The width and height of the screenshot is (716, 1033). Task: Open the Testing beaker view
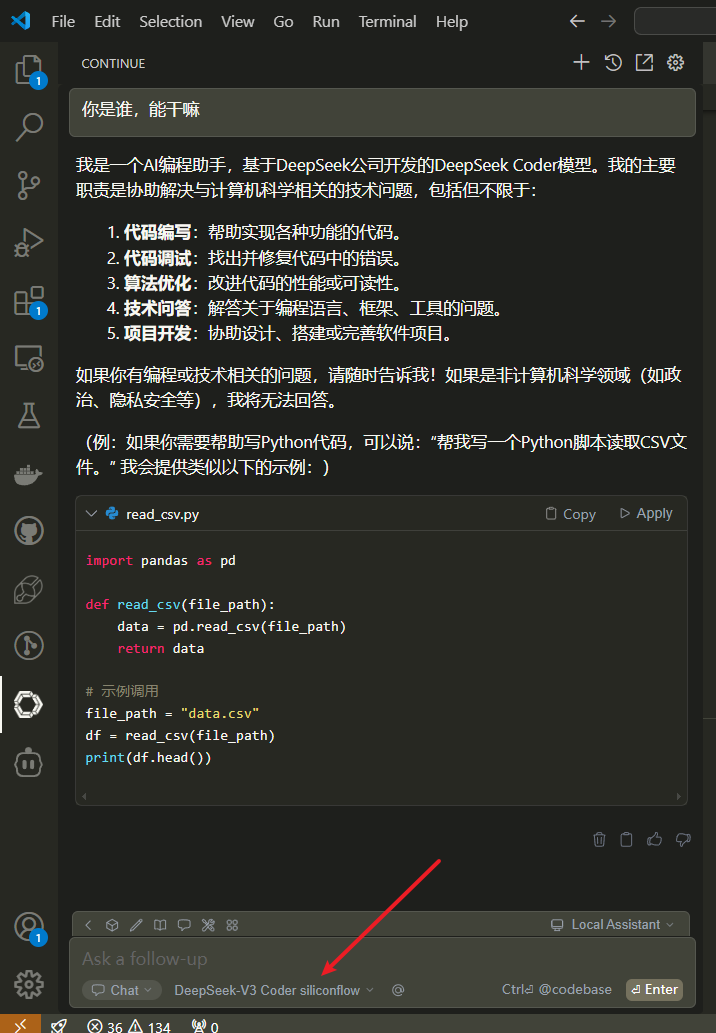pos(28,415)
